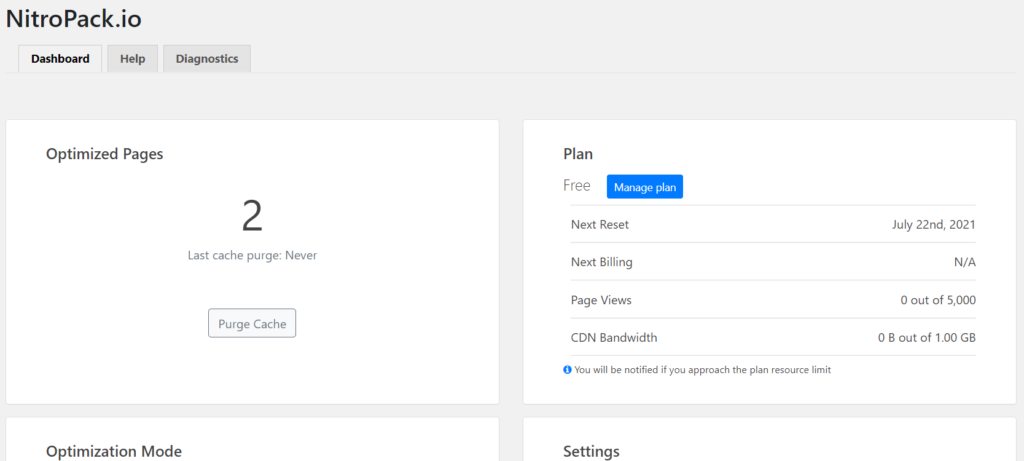Click the NitroPack.io page title

(x=74, y=19)
